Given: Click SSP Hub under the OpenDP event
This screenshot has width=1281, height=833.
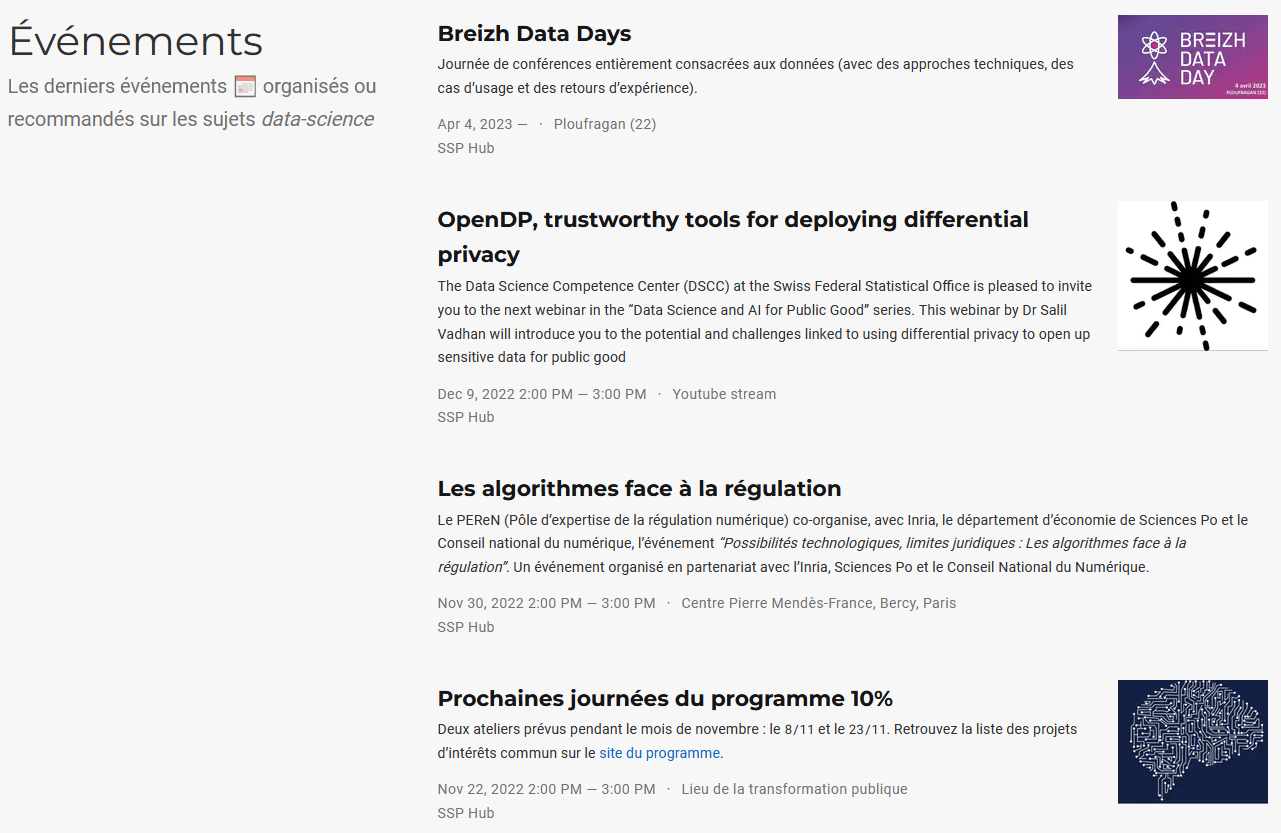Looking at the screenshot, I should click(466, 417).
